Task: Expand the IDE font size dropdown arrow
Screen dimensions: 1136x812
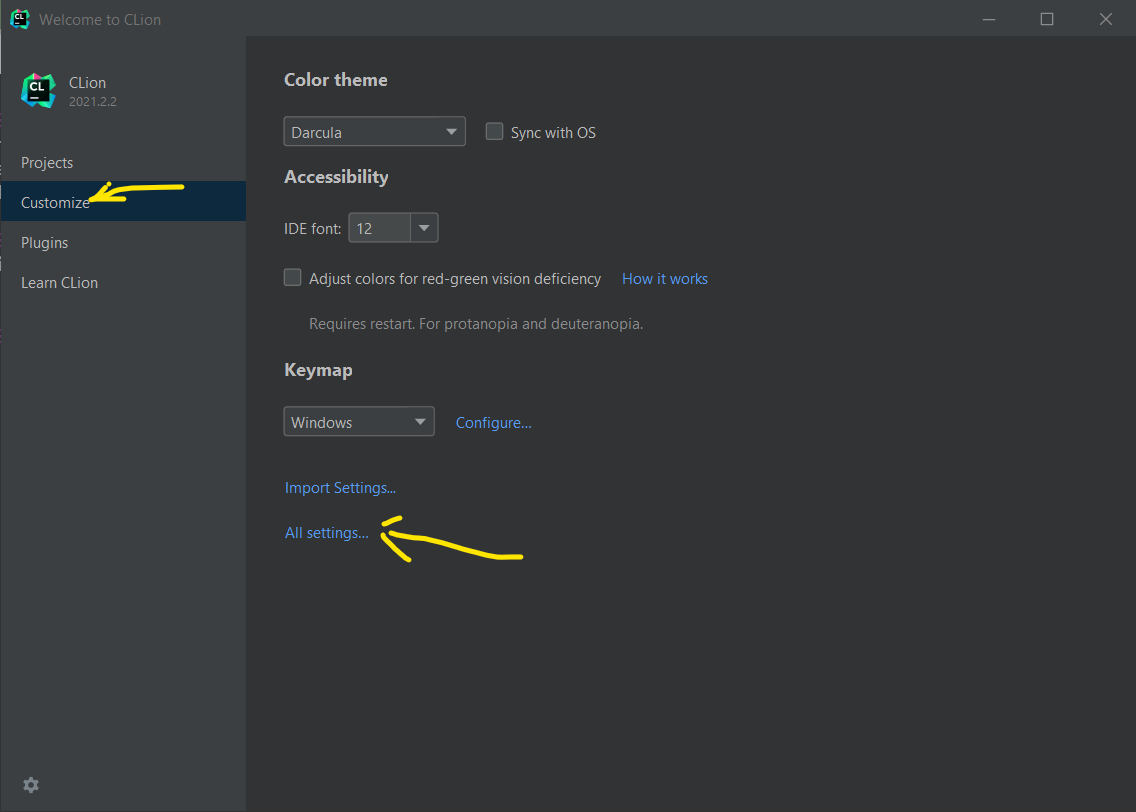Action: 424,228
